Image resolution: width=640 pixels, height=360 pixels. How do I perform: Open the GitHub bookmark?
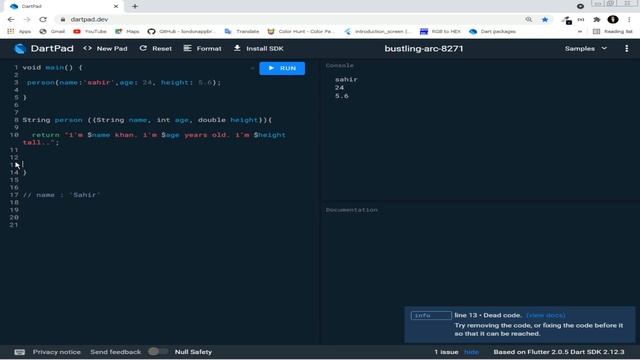181,31
